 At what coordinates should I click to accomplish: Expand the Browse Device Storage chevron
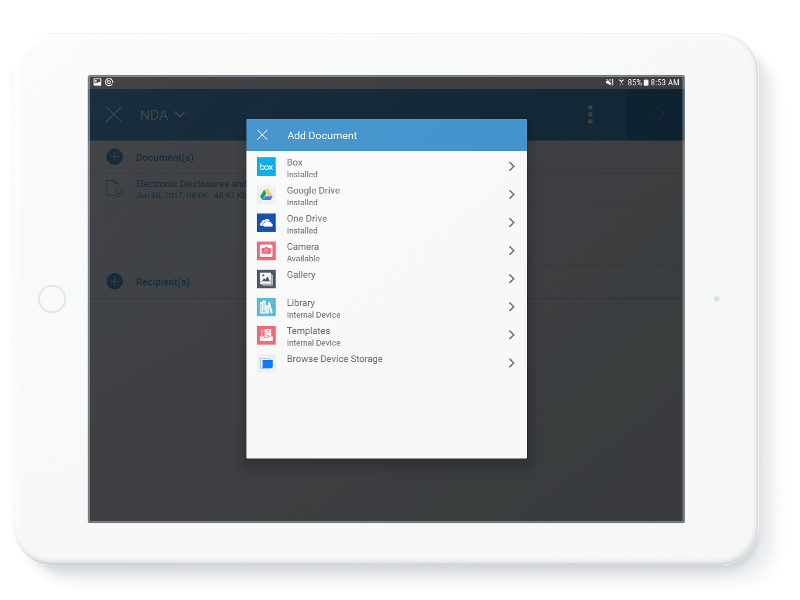point(512,363)
